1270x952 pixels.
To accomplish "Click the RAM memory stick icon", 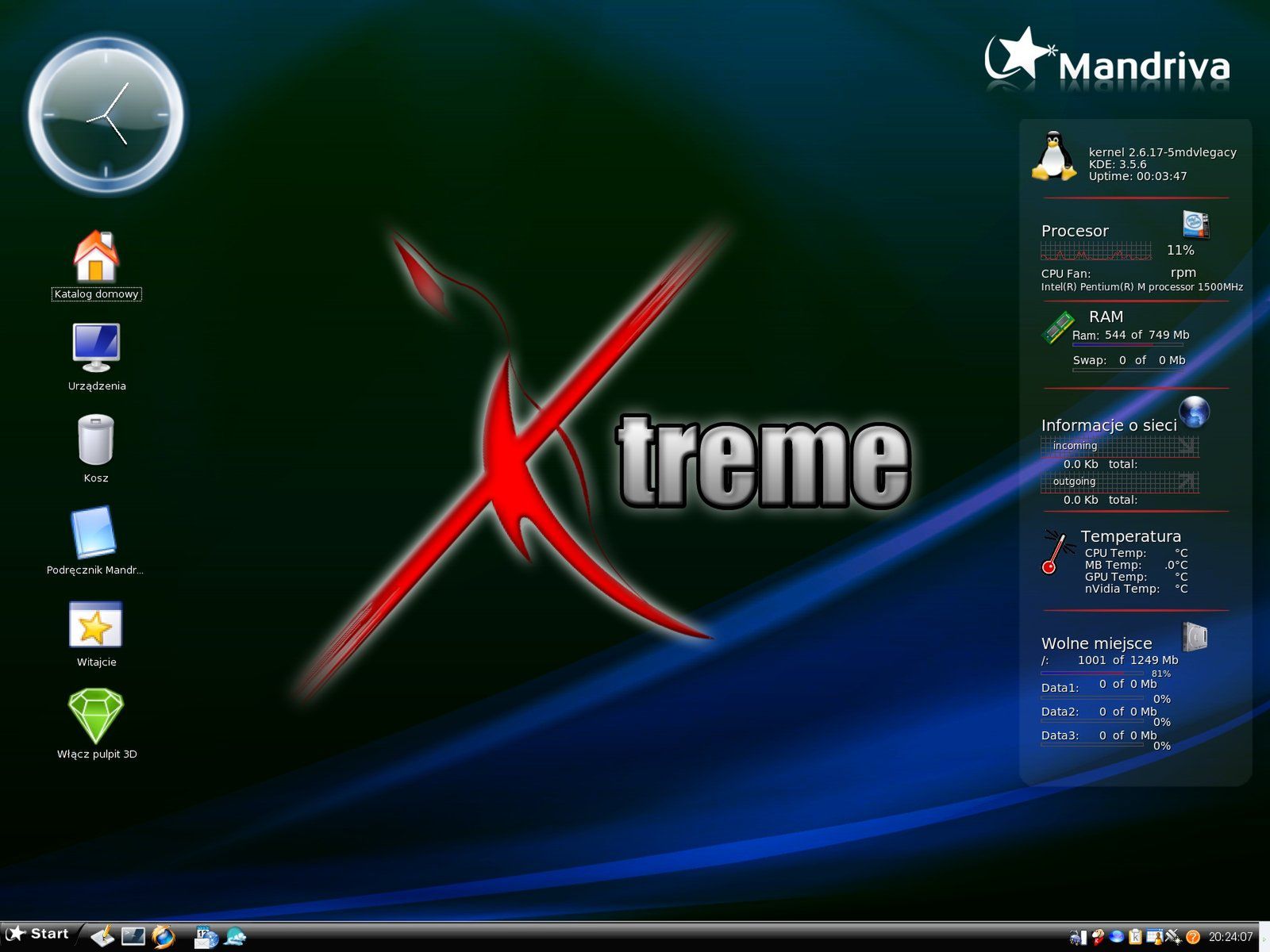I will tap(1057, 327).
